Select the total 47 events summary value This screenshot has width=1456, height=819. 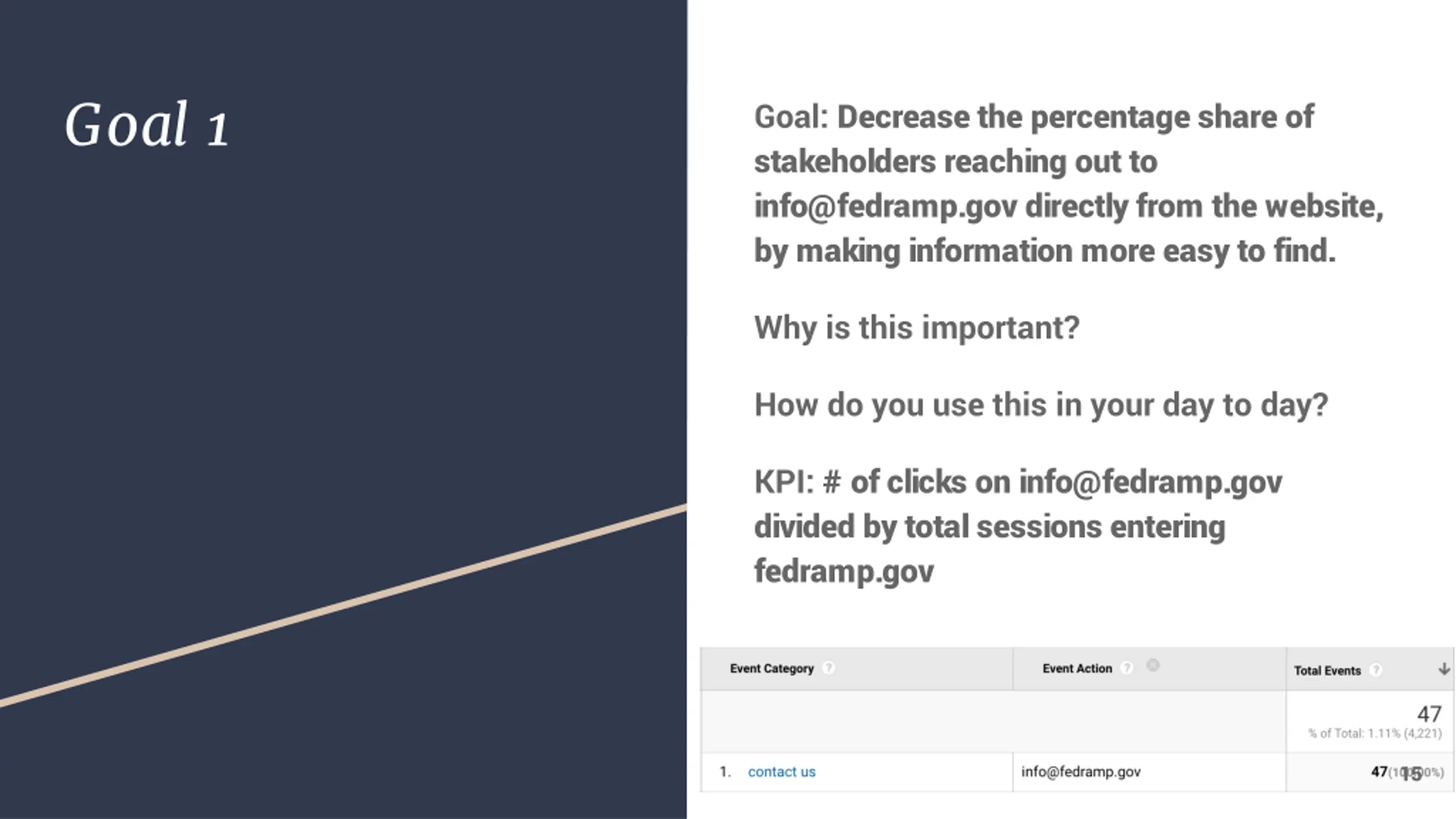pyautogui.click(x=1429, y=714)
